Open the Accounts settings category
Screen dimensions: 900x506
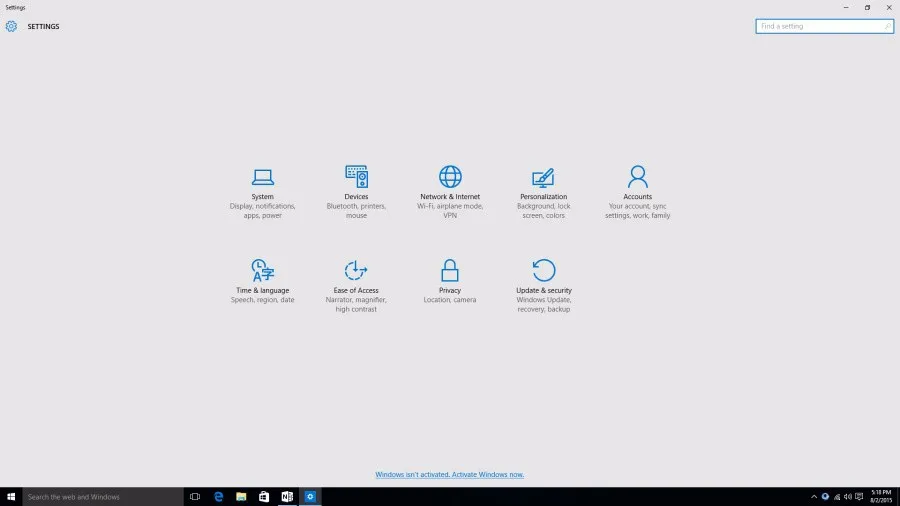[x=637, y=193]
